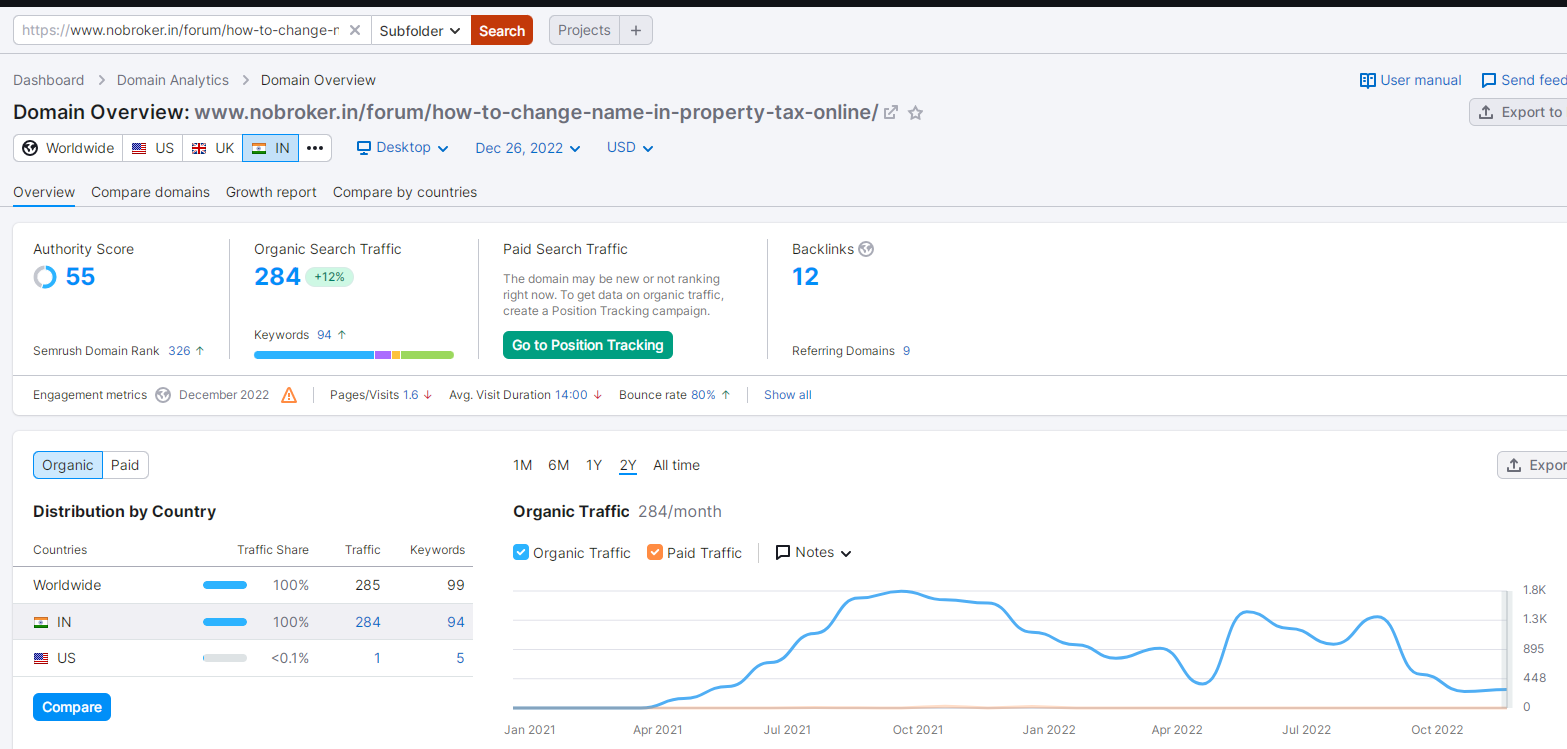Select the 1Y time range

pos(594,465)
